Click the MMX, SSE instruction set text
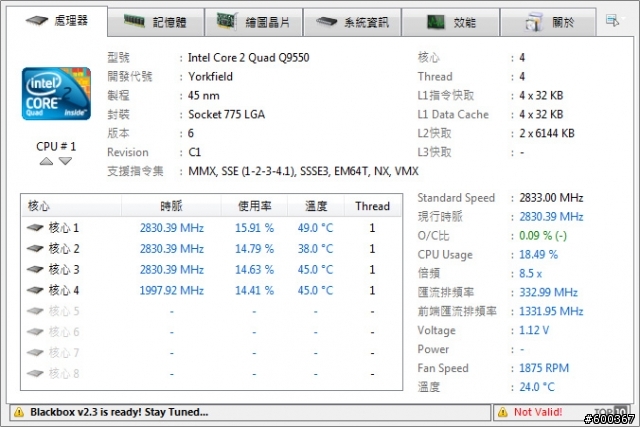Screen dimensions: 640x427 [x=303, y=171]
